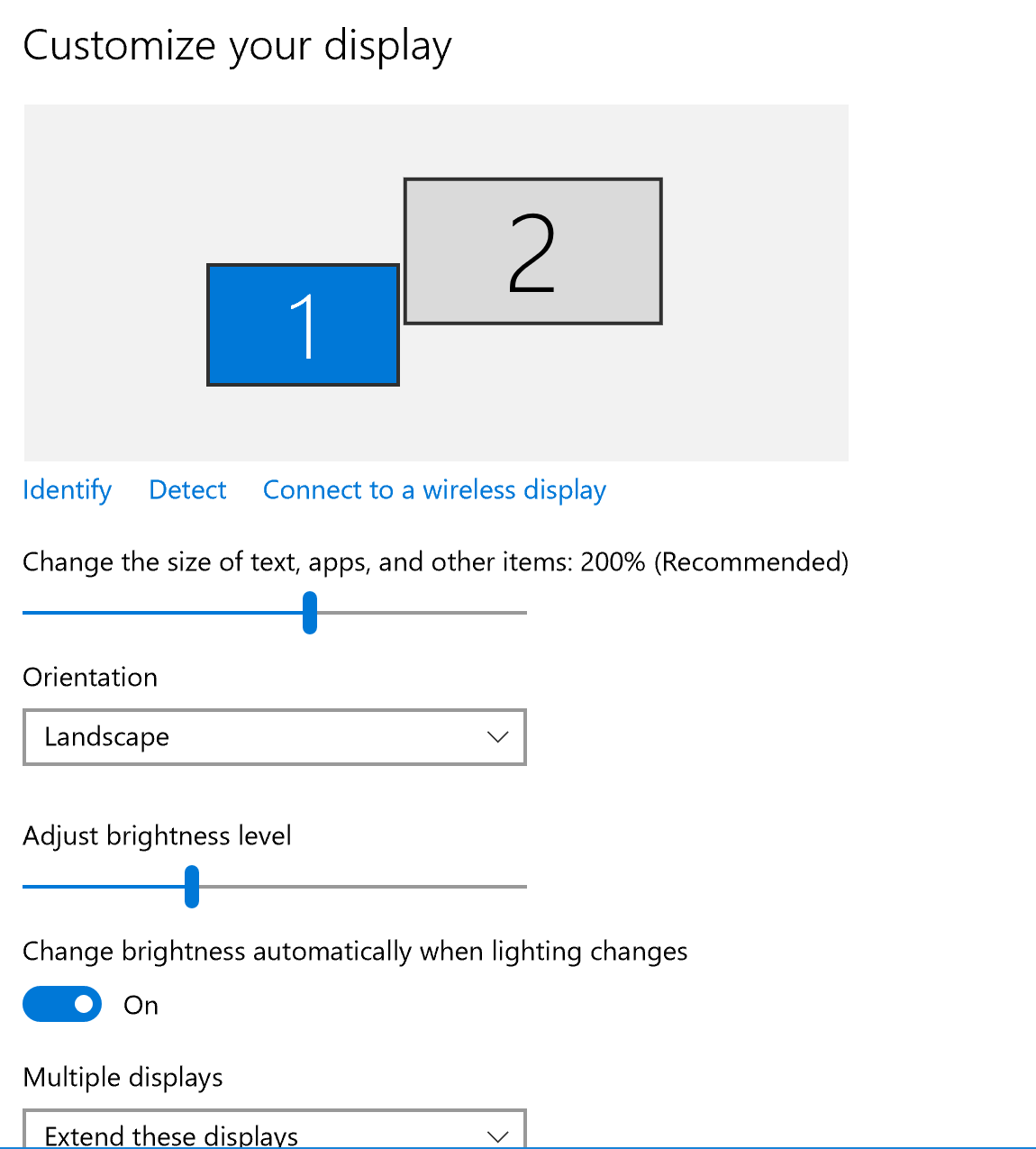
Task: Grab the text size scaling slider handle
Action: (x=310, y=613)
